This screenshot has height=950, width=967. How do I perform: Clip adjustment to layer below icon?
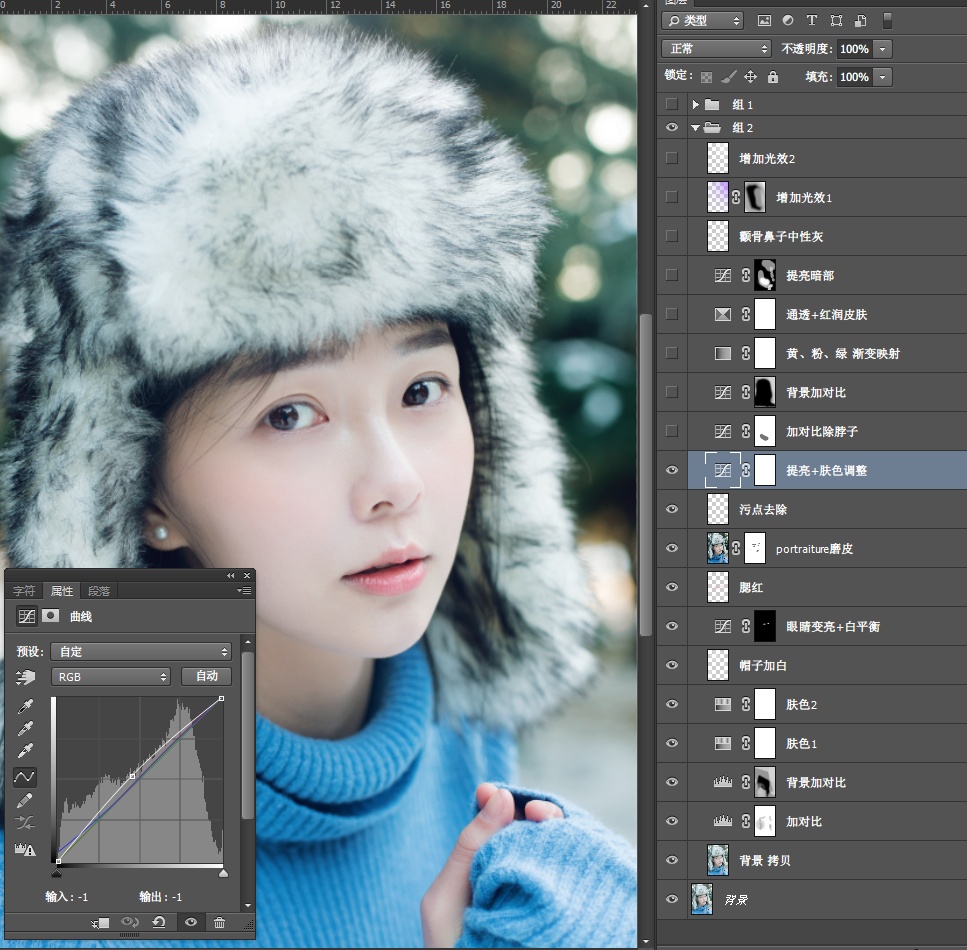point(100,923)
